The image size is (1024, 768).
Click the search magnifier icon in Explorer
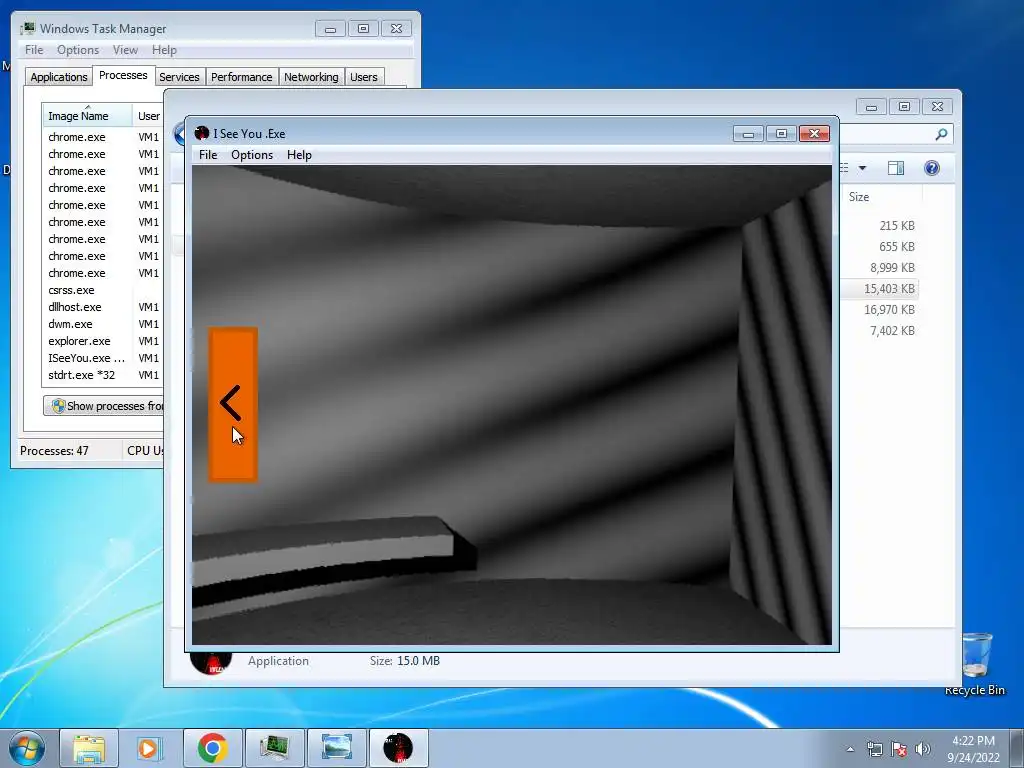(x=941, y=135)
